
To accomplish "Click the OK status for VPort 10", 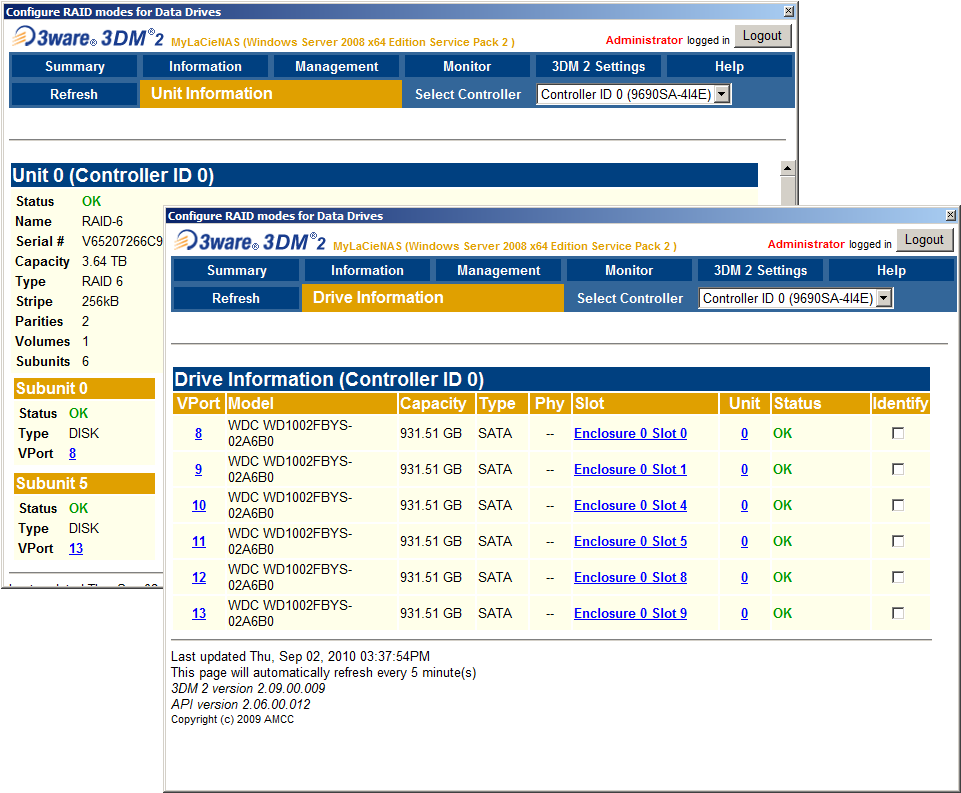I will (782, 505).
